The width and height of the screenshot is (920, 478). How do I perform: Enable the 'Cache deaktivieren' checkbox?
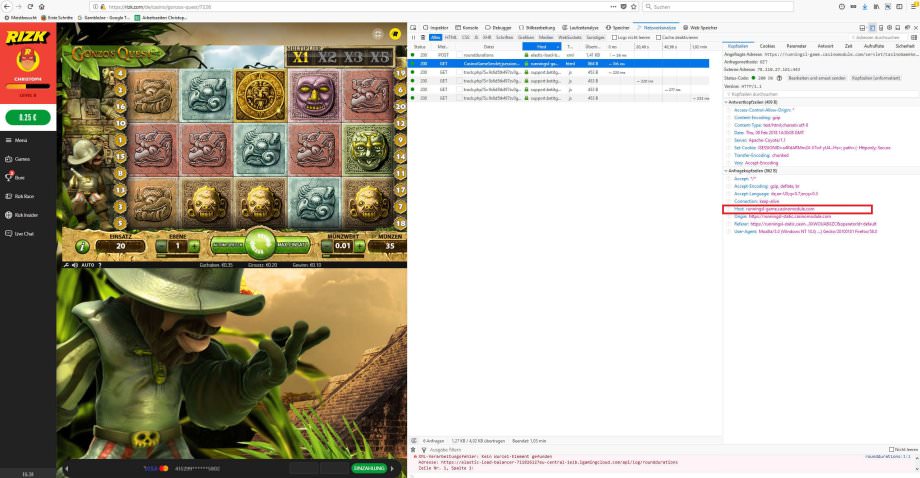658,37
